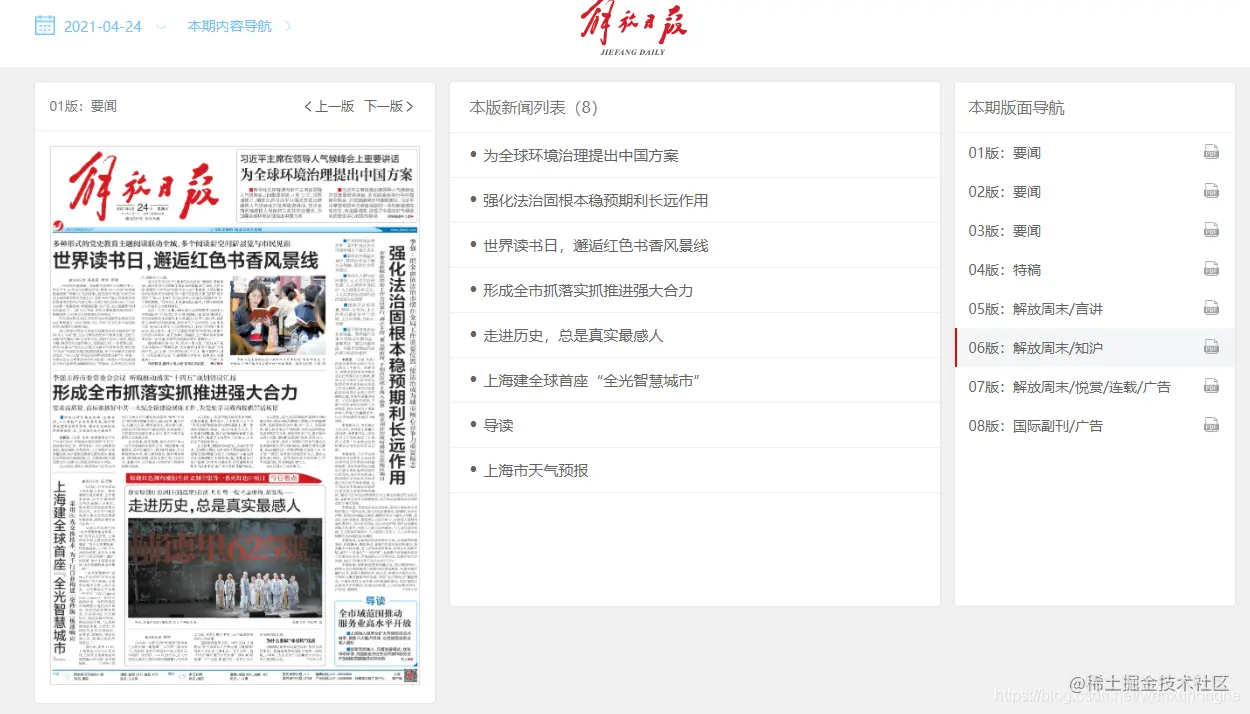Image resolution: width=1250 pixels, height=714 pixels.
Task: Click vertical headline 强化法治固根本 in preview
Action: pos(397,364)
